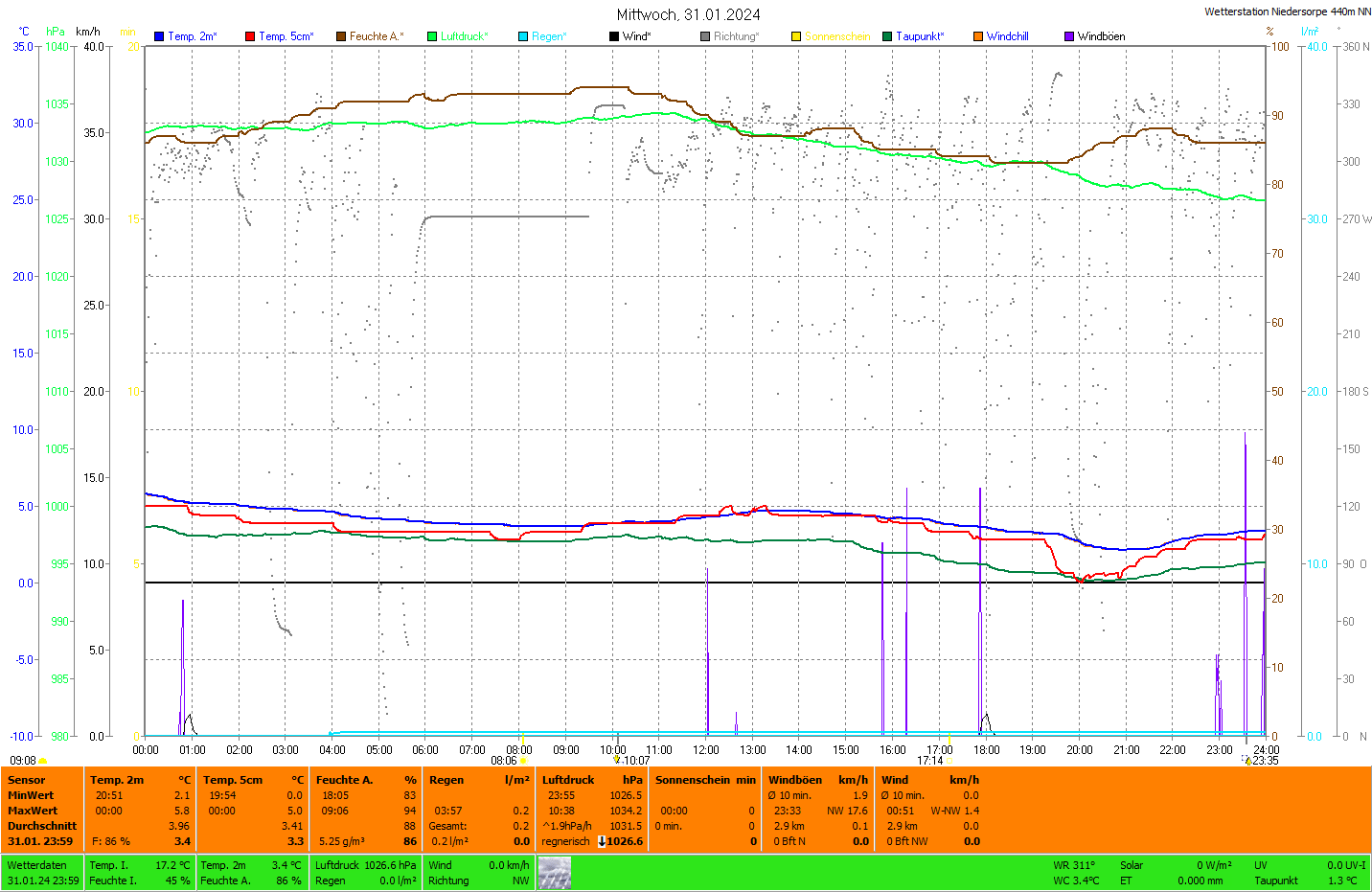Click the falling pressure arrow beside 1026.6
This screenshot has width=1372, height=892.
602,841
